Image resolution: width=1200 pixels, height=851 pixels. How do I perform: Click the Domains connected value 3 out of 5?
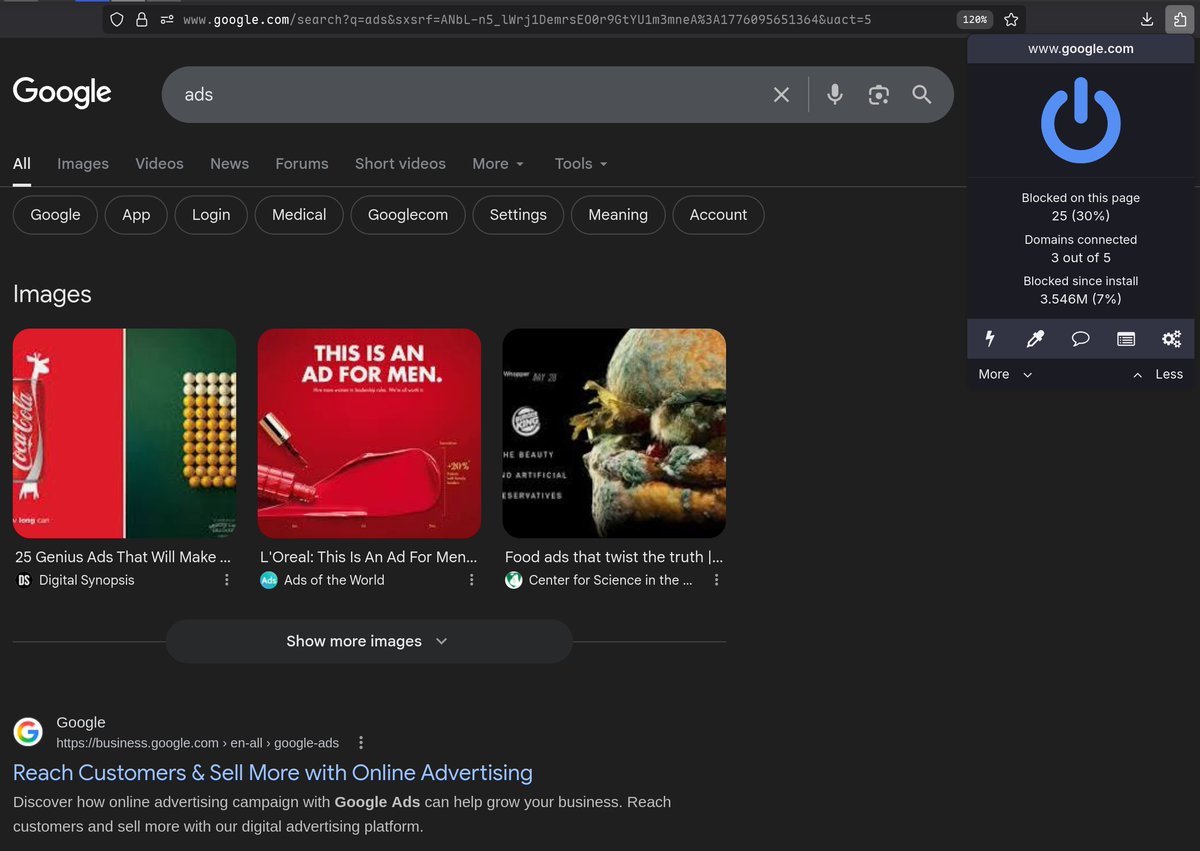coord(1080,258)
